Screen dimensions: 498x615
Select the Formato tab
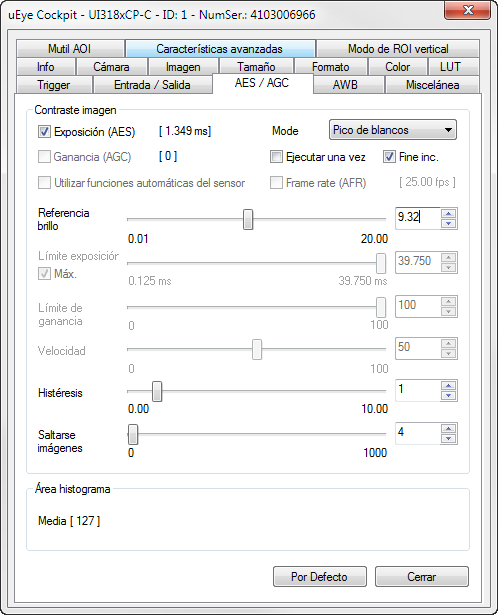pos(331,67)
